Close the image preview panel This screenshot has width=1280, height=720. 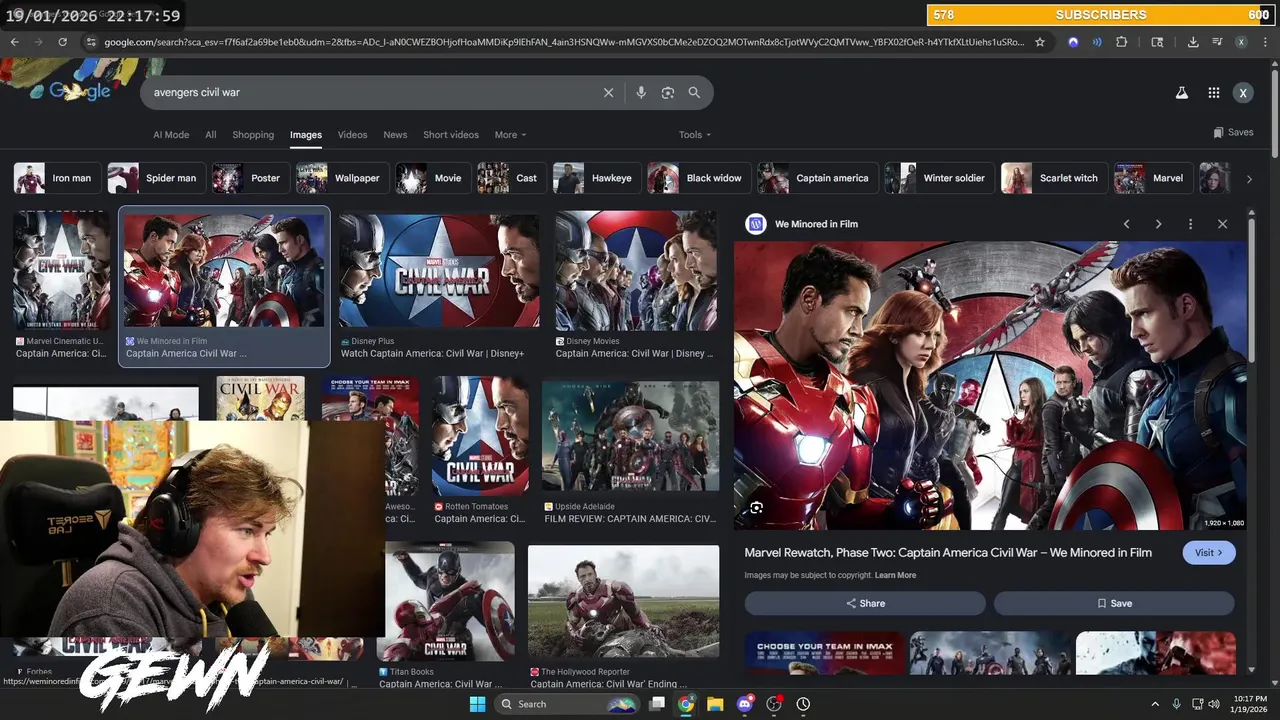coord(1222,224)
